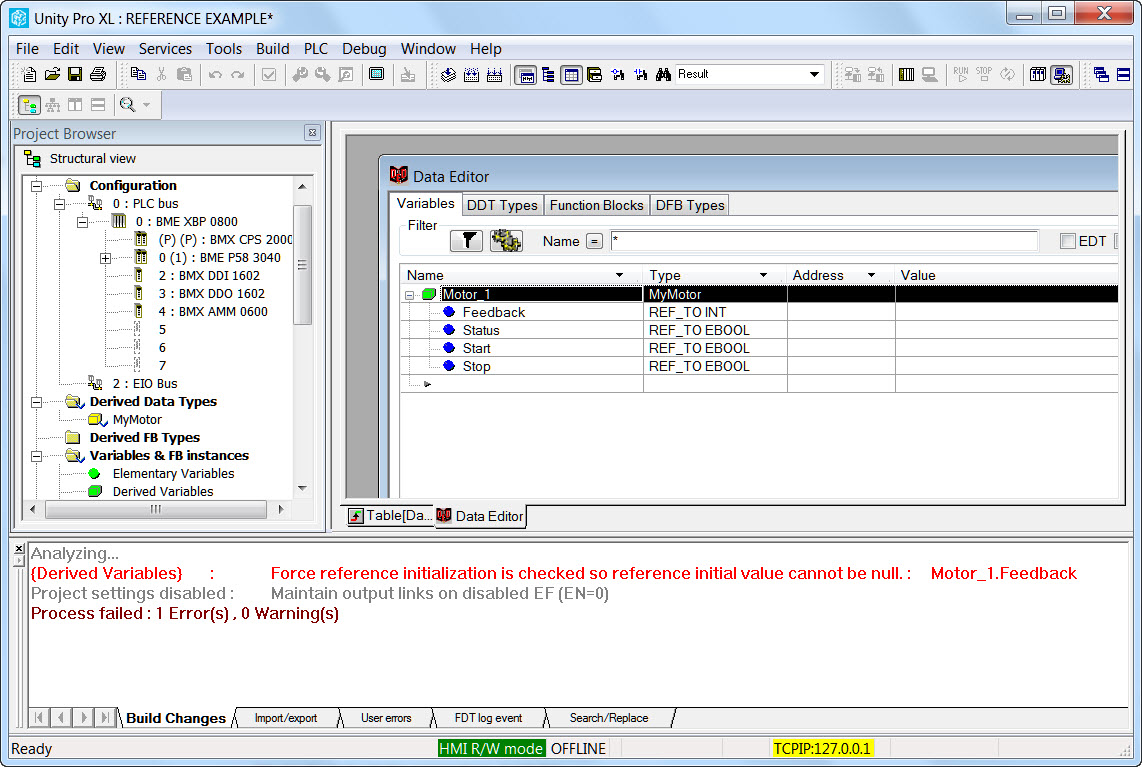Click the STOP PLC icon

point(984,74)
